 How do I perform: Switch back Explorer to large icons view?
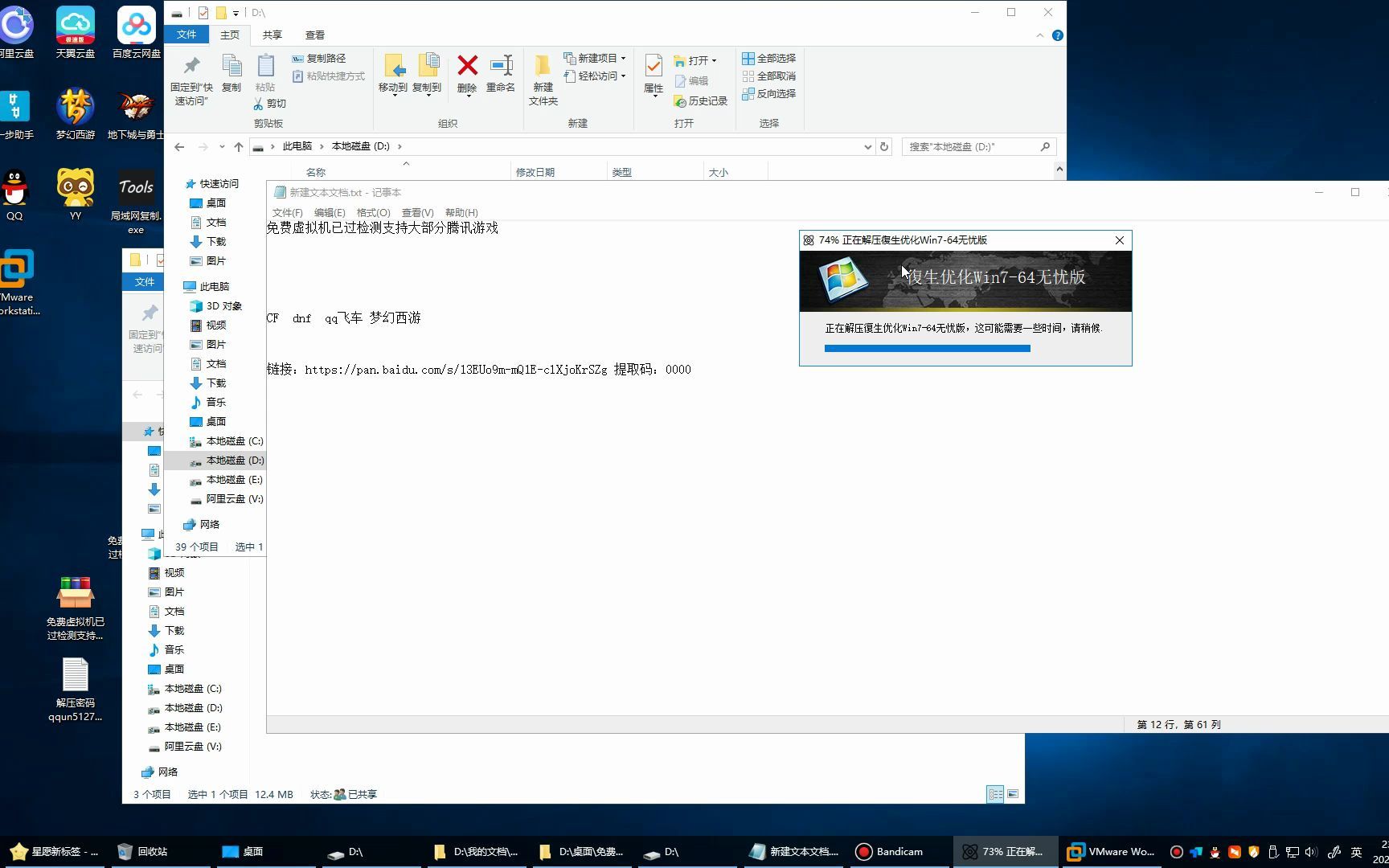(1013, 794)
